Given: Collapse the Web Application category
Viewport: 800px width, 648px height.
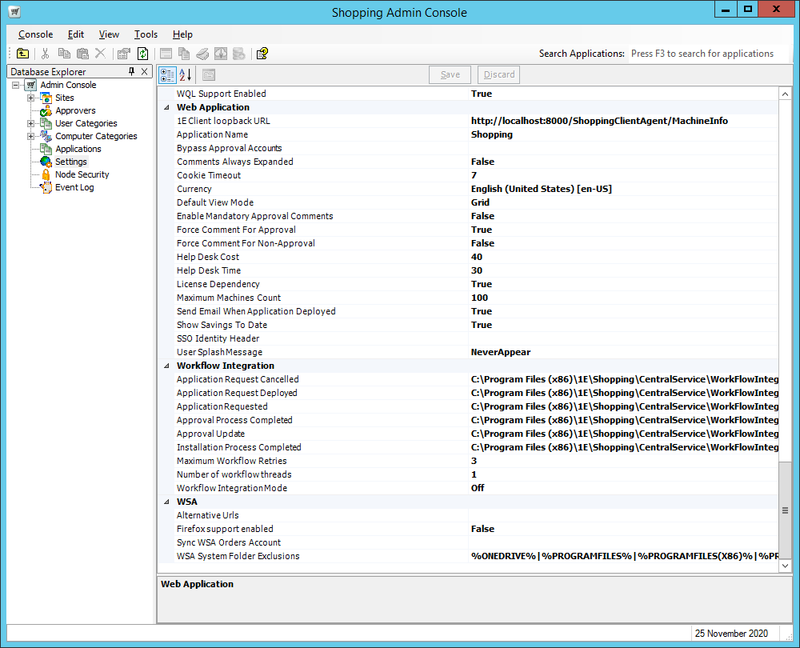Looking at the screenshot, I should coord(167,108).
